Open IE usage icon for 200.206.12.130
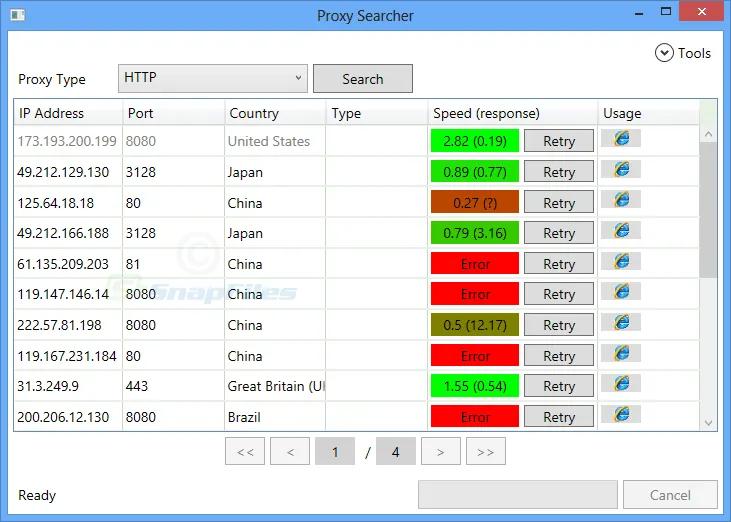Viewport: 731px width, 522px height. click(x=621, y=414)
